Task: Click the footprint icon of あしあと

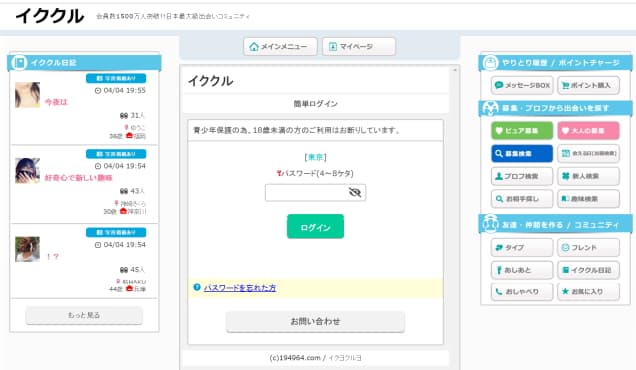Action: click(499, 270)
